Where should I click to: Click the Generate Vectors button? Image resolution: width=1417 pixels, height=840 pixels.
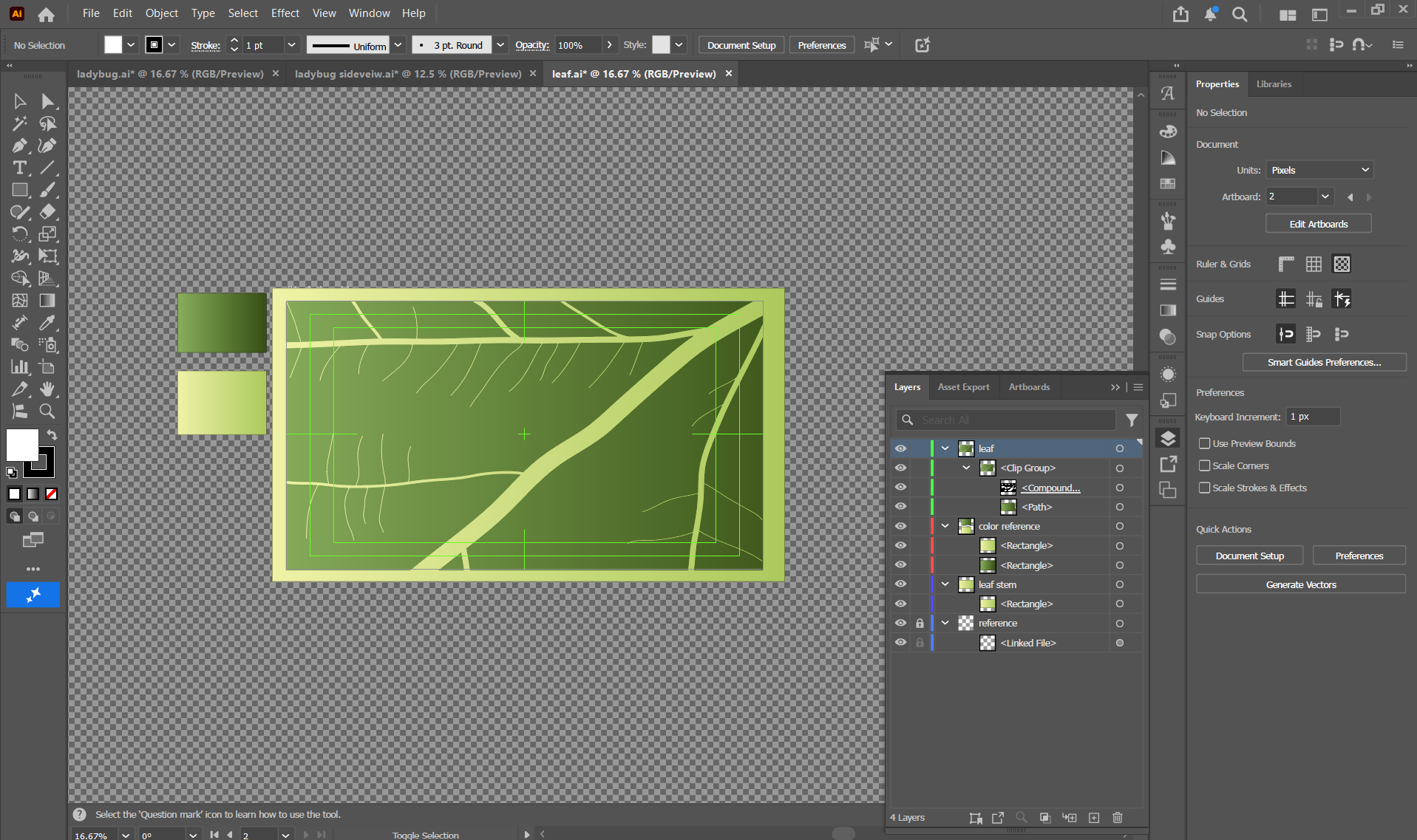(1301, 584)
